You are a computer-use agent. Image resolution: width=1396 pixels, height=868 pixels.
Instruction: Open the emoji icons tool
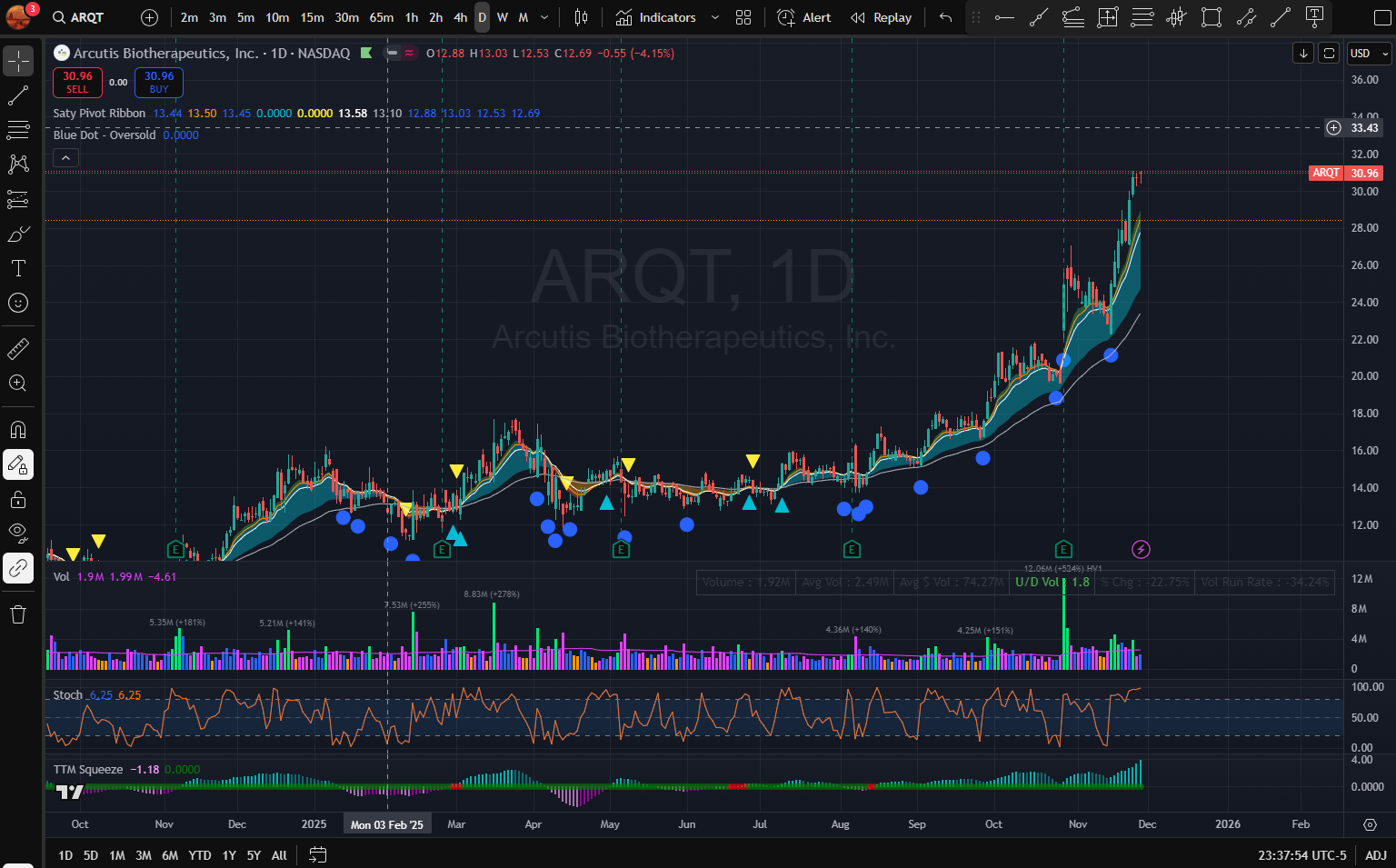tap(18, 303)
